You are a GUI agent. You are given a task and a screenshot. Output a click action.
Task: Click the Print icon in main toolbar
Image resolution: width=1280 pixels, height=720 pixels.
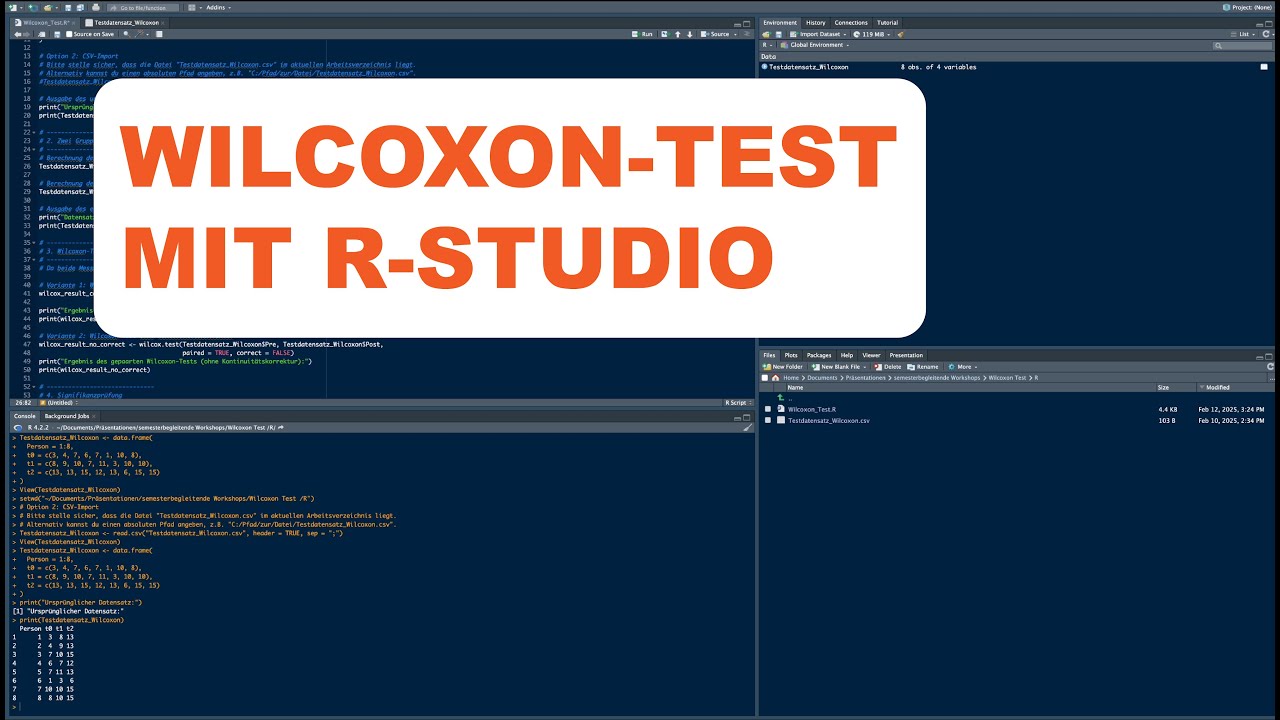coord(95,7)
